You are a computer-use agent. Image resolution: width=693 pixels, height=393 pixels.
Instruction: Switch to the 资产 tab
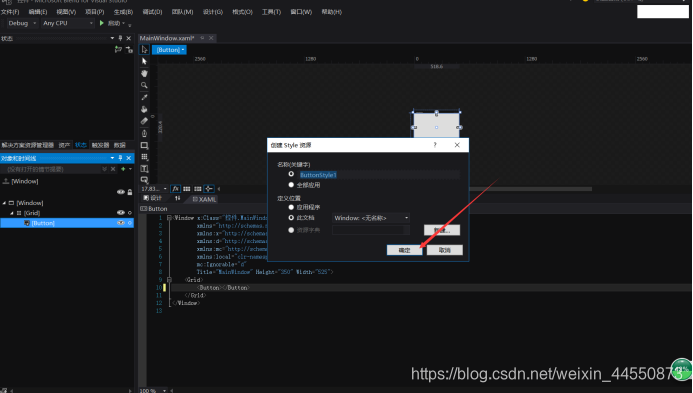point(65,145)
